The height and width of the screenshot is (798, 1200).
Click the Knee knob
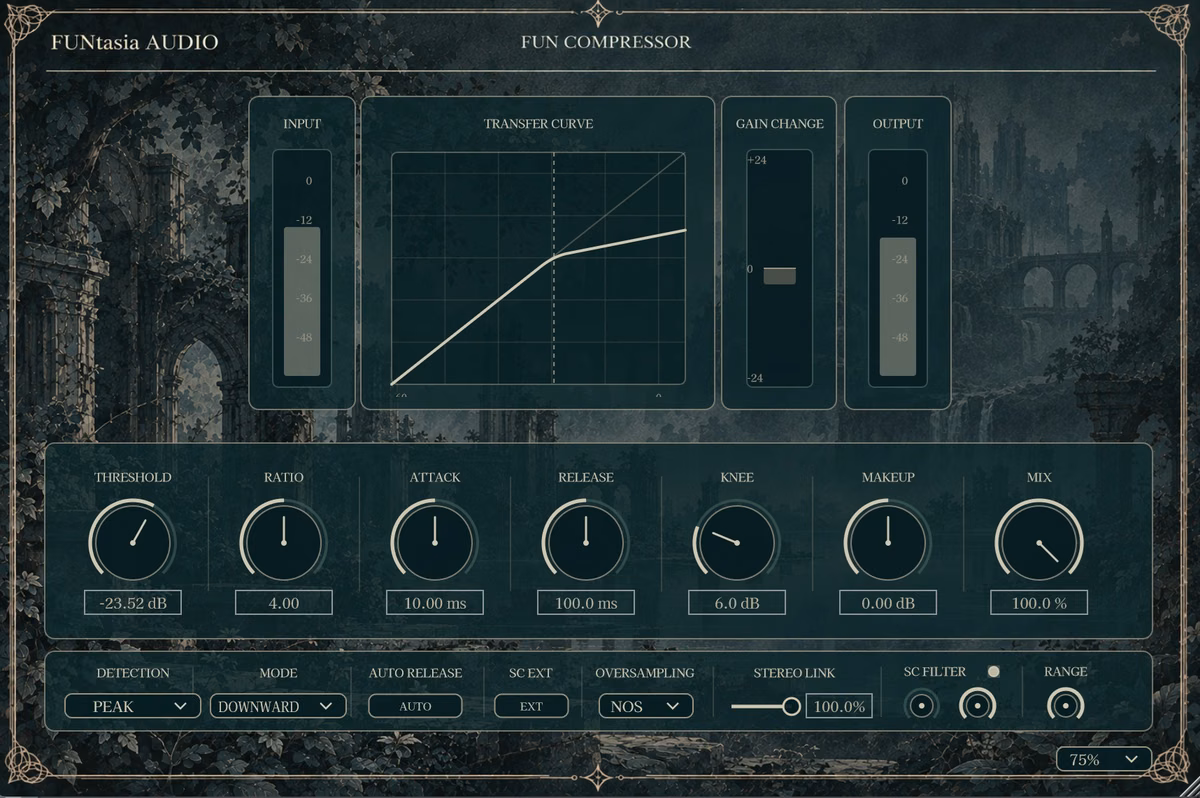(736, 542)
